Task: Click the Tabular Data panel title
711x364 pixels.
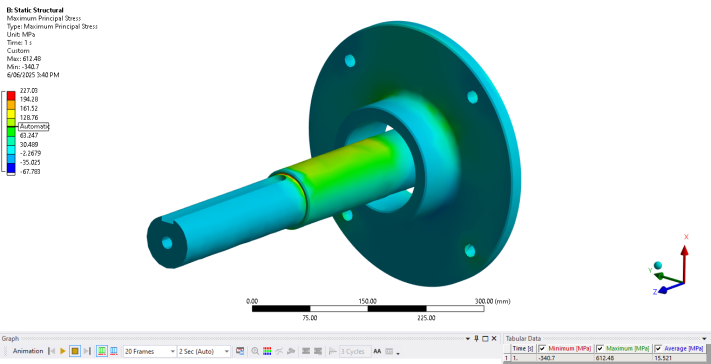Action: point(523,339)
